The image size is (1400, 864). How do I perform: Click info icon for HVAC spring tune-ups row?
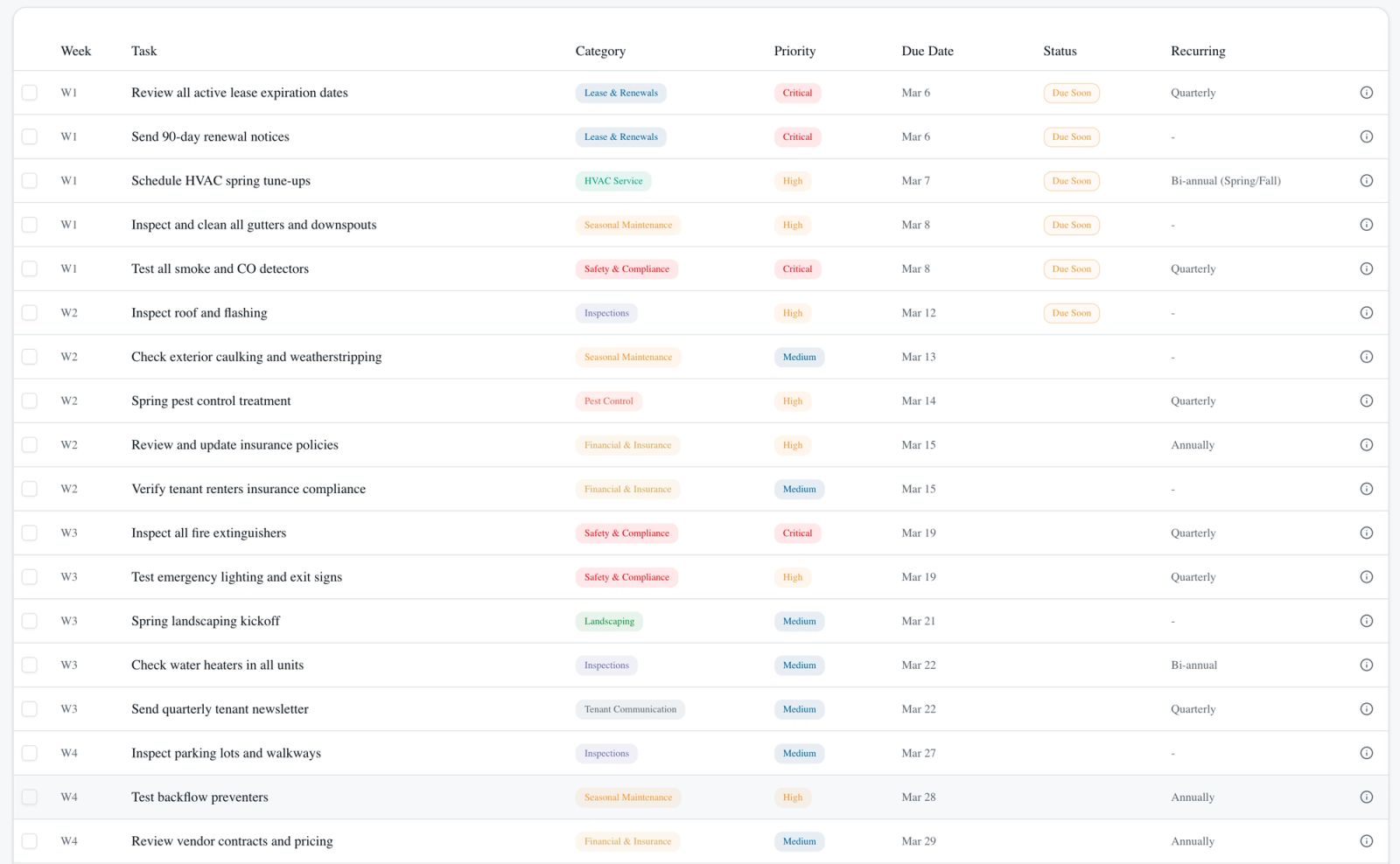coord(1366,181)
